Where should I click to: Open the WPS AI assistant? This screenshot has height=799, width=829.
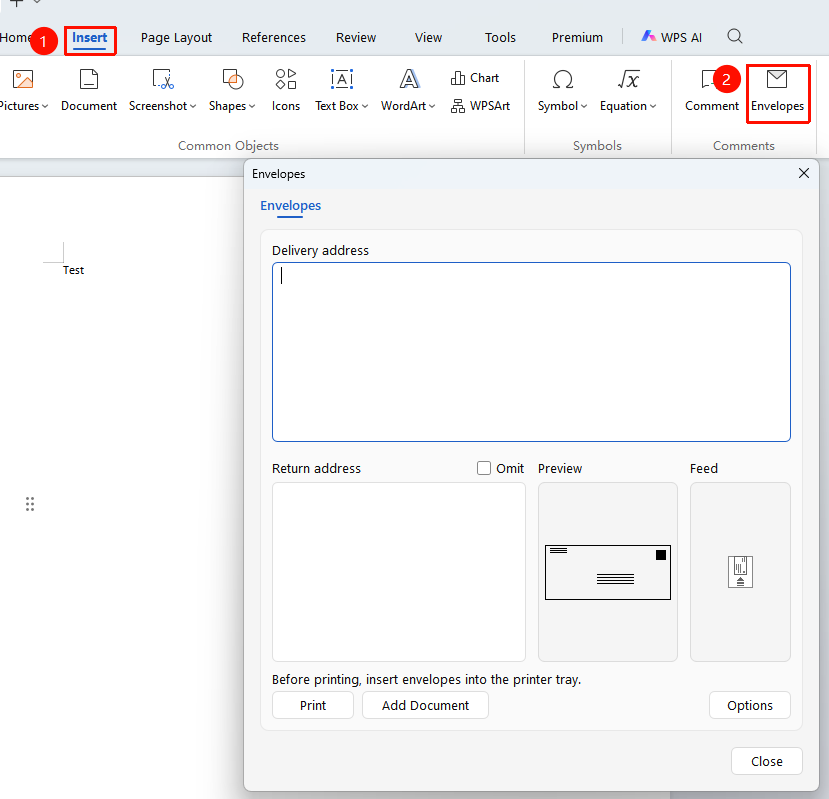point(671,37)
